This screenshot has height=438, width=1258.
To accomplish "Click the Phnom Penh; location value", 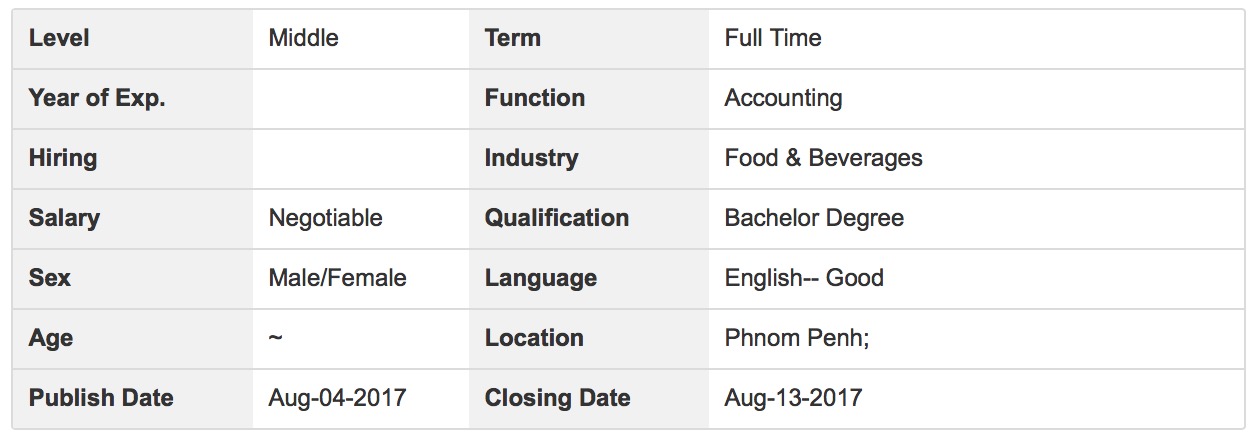I will tap(797, 338).
